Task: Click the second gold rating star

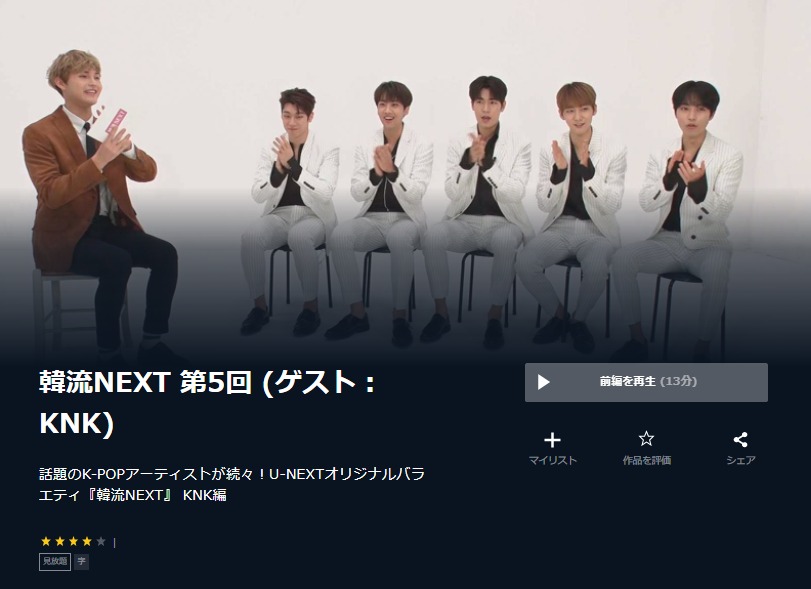Action: click(59, 541)
